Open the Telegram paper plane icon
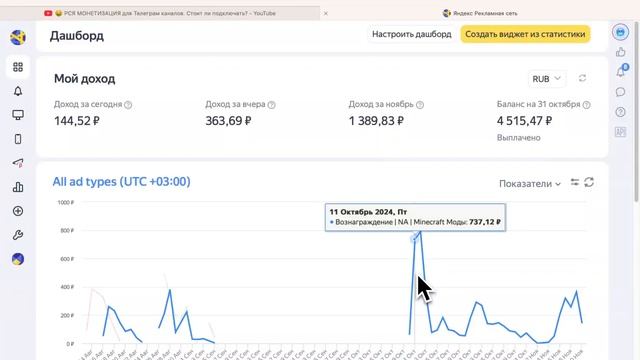640x360 pixels. 18,163
